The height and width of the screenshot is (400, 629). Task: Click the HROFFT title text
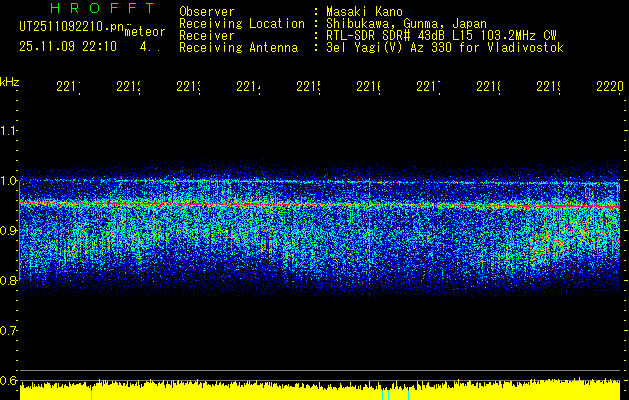click(103, 8)
